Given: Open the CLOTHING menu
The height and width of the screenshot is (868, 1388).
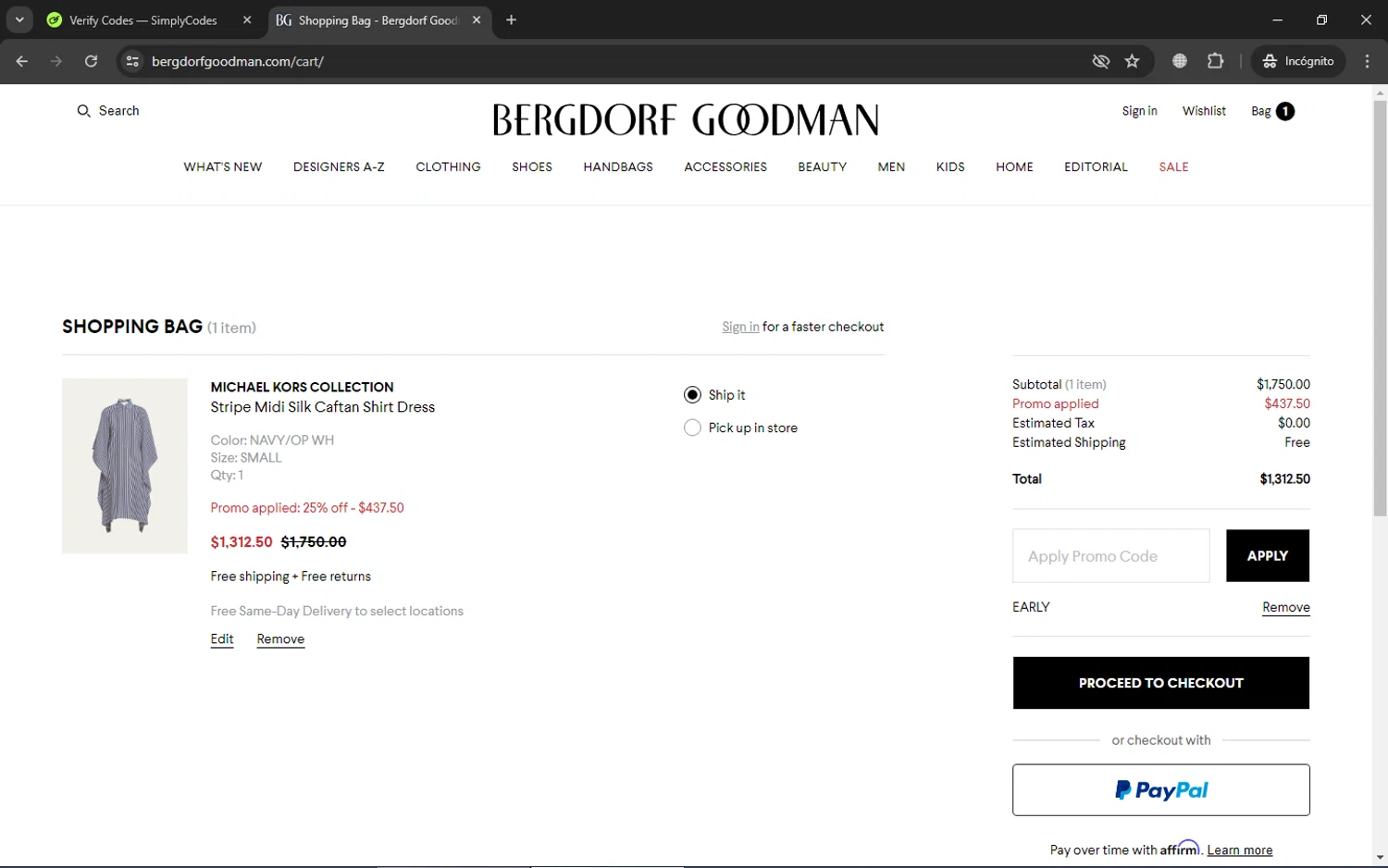Looking at the screenshot, I should point(448,167).
